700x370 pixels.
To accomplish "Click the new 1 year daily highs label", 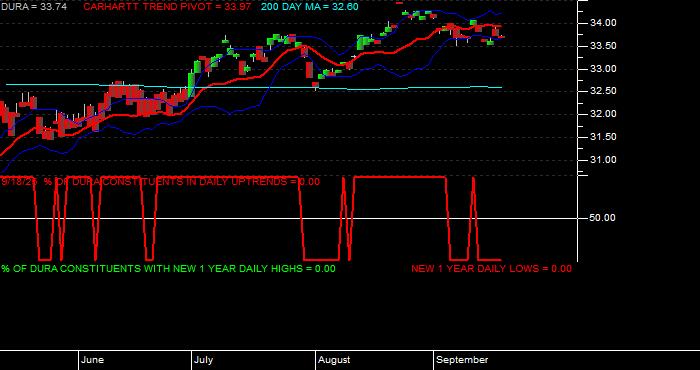I will click(x=168, y=269).
